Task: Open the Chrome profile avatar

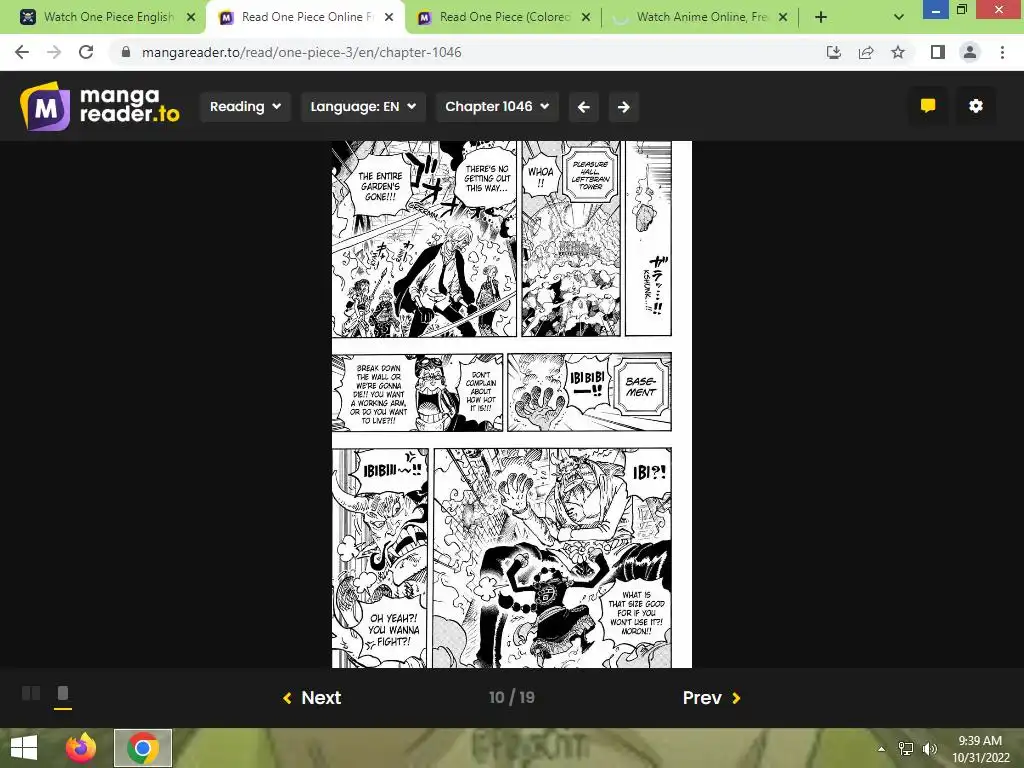Action: (x=970, y=52)
